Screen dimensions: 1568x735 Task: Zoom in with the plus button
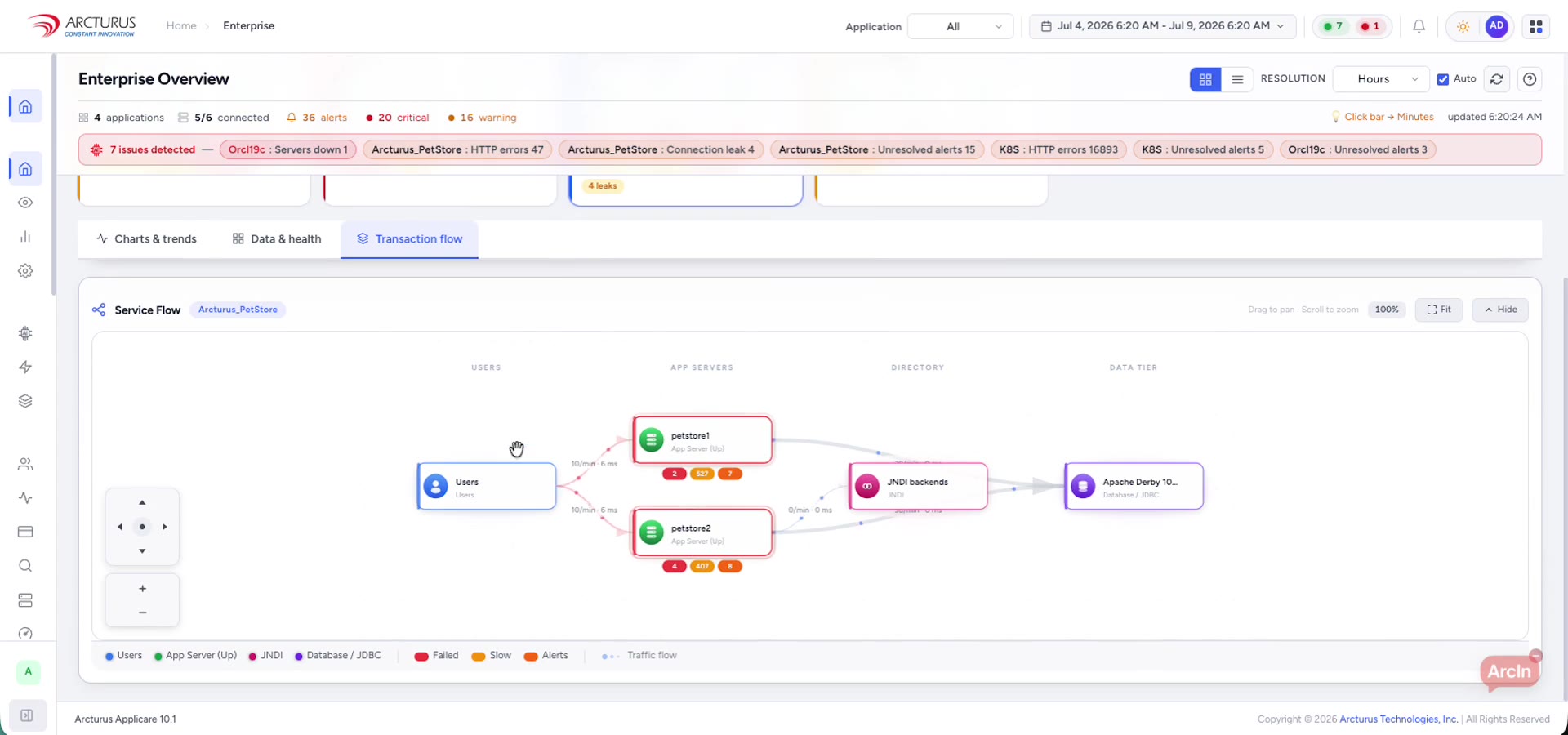(x=142, y=589)
